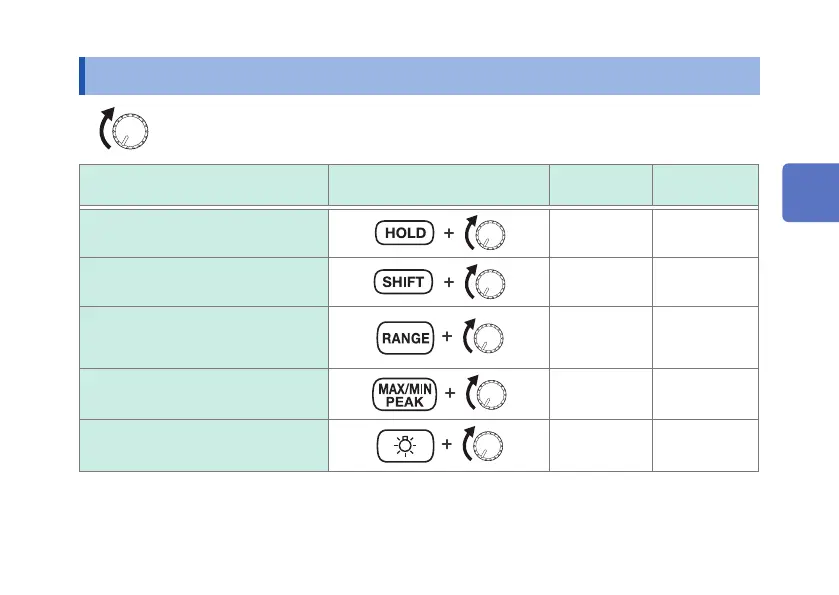Select the rotary knob next to MAX/MIN PEAK
Image resolution: width=839 pixels, height=595 pixels.
tap(491, 396)
